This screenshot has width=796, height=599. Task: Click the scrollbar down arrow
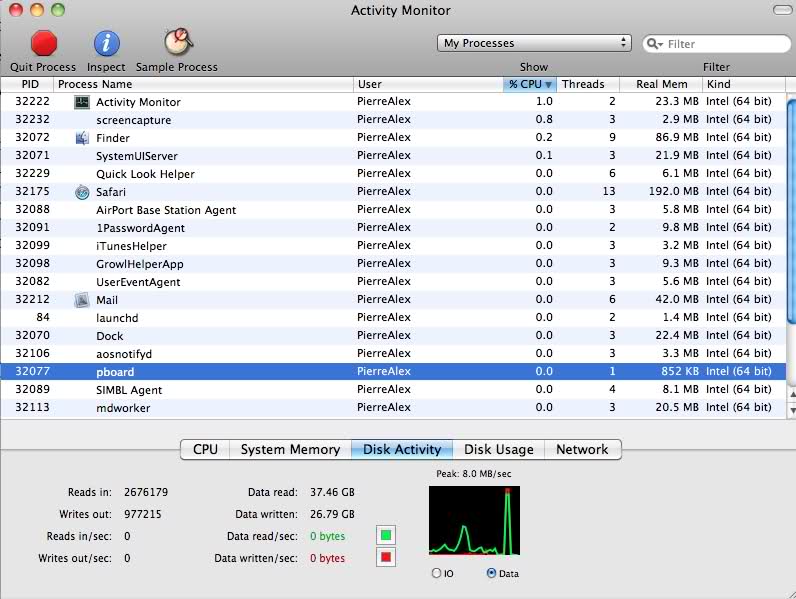[791, 410]
